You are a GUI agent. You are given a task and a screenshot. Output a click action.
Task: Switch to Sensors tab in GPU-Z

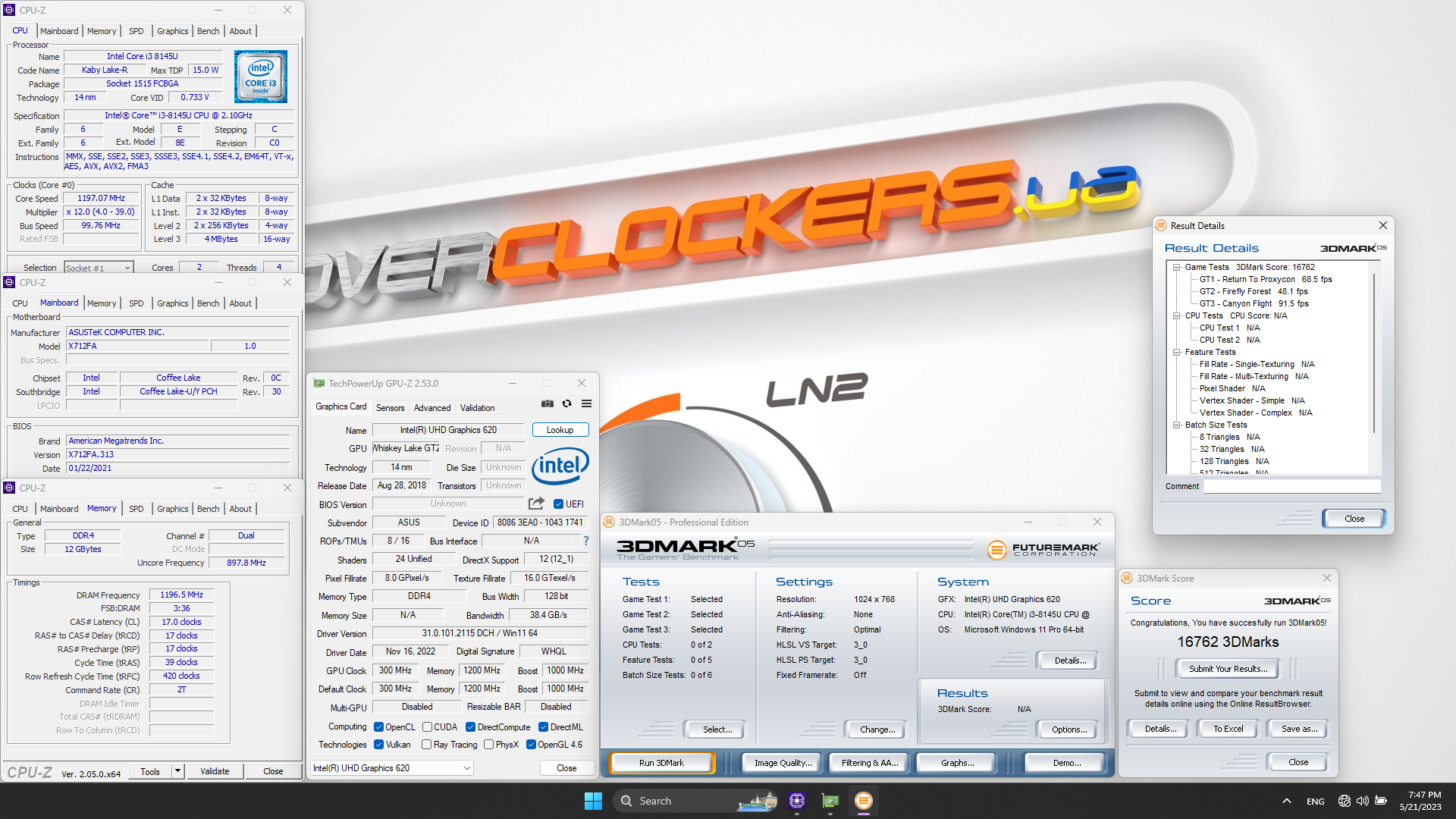[x=391, y=408]
